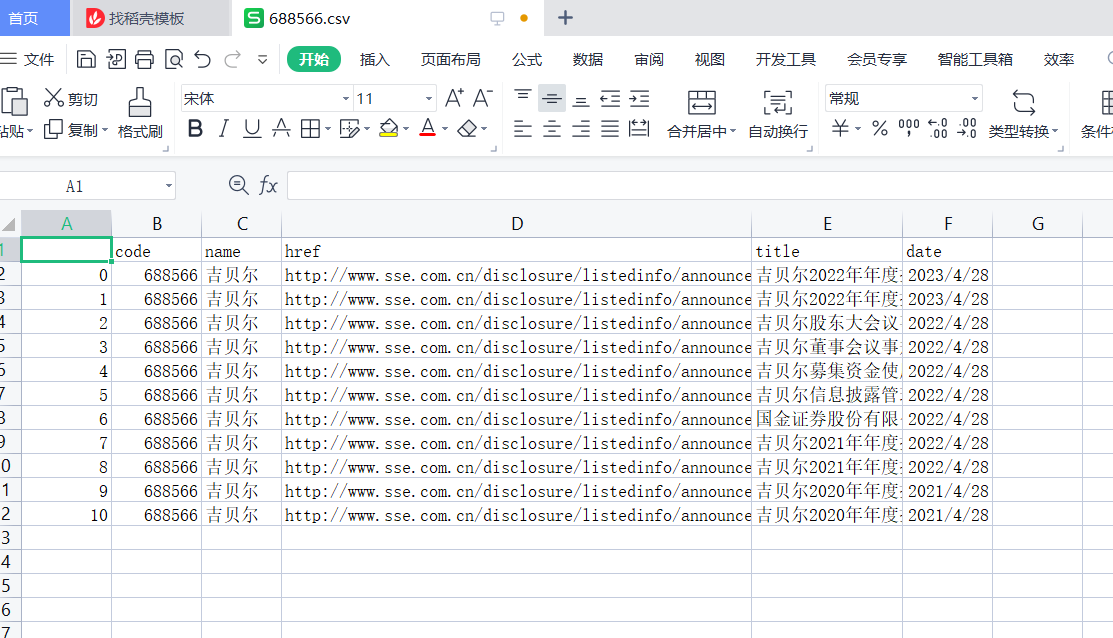Switch to 公式 ribbon tab

pyautogui.click(x=527, y=59)
